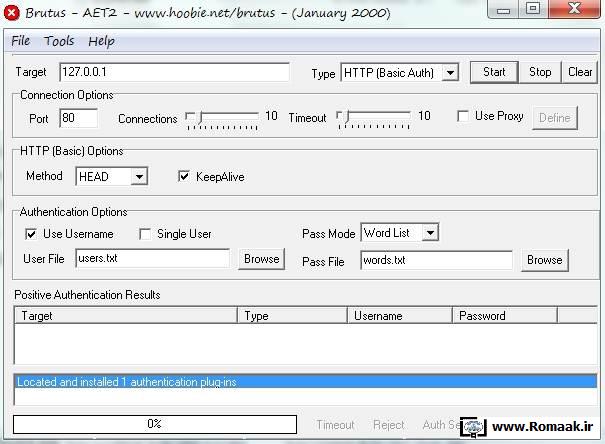
Task: Click the Start button
Action: point(494,72)
